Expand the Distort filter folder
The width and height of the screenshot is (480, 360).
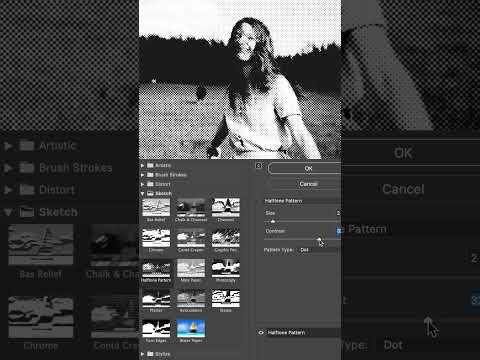tap(143, 184)
